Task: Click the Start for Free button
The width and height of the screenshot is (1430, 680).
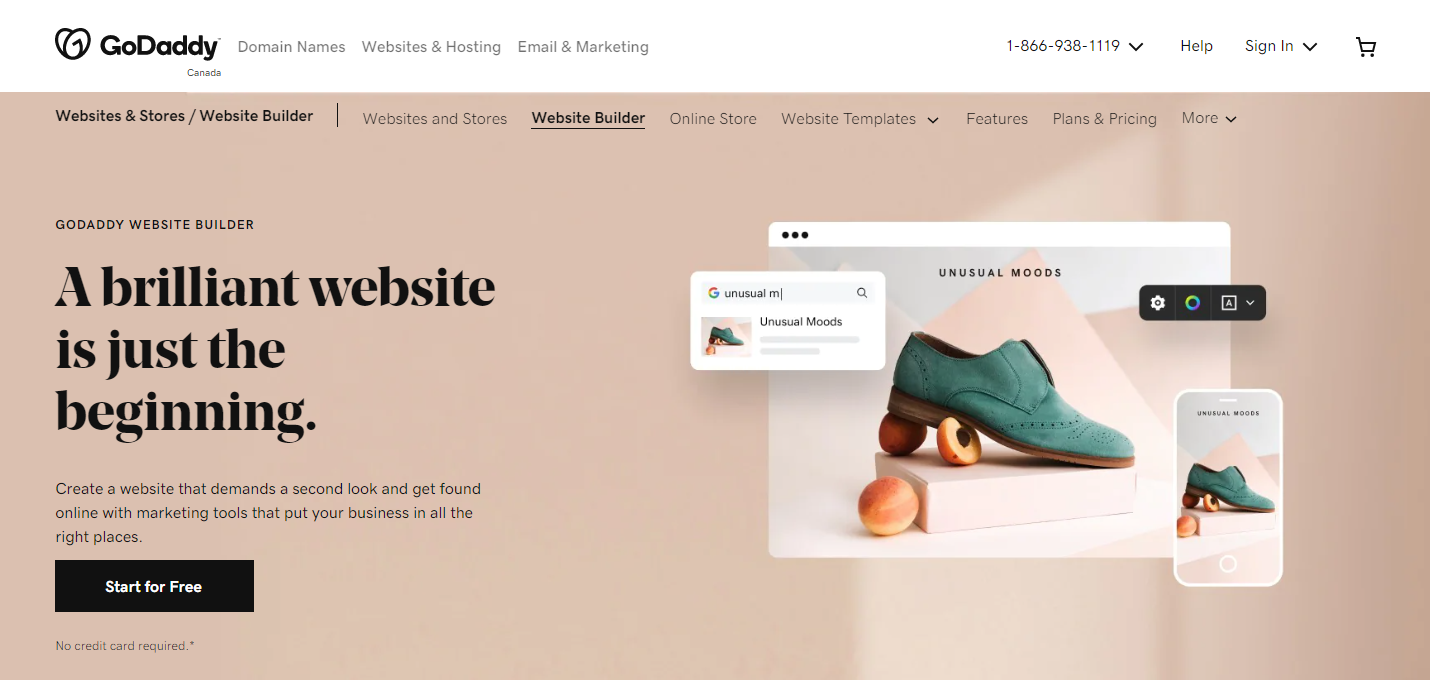Action: 154,586
